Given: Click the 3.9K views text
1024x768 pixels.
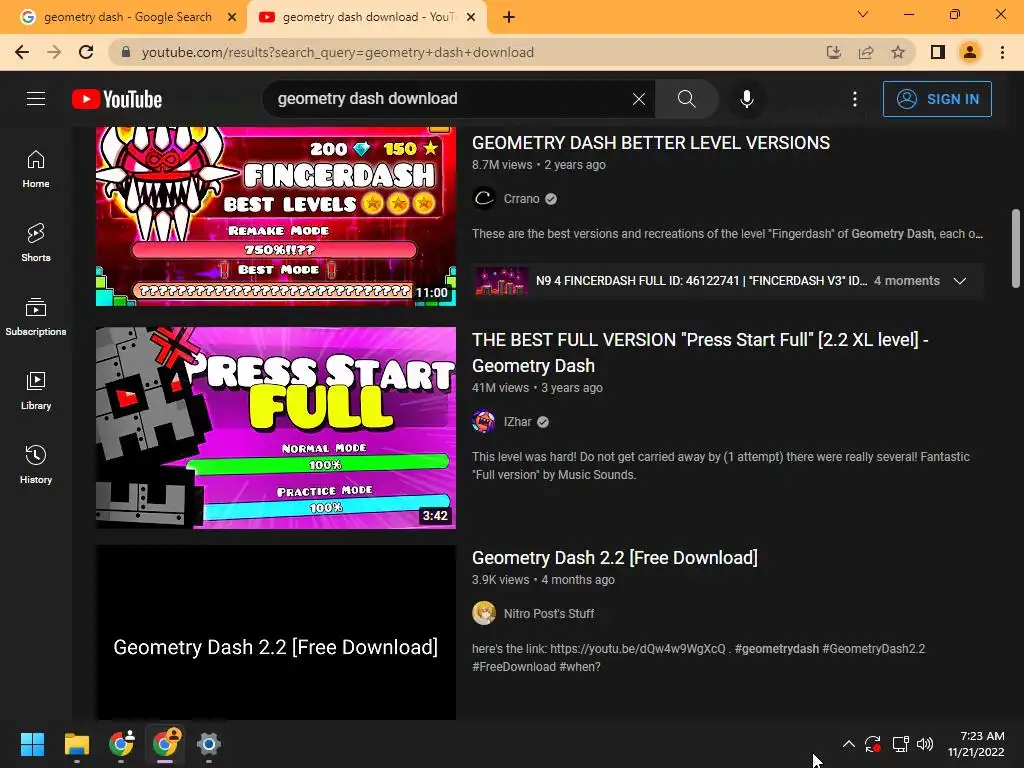Looking at the screenshot, I should click(501, 579).
